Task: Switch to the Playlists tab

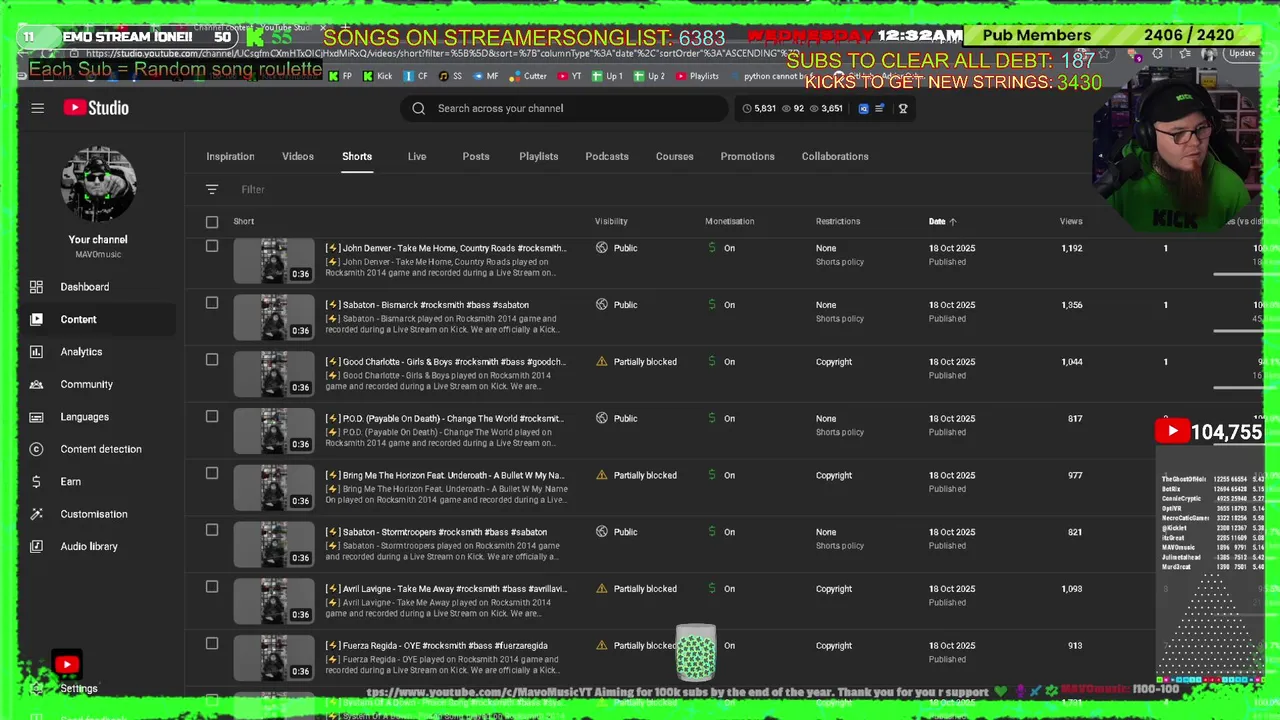Action: point(539,156)
